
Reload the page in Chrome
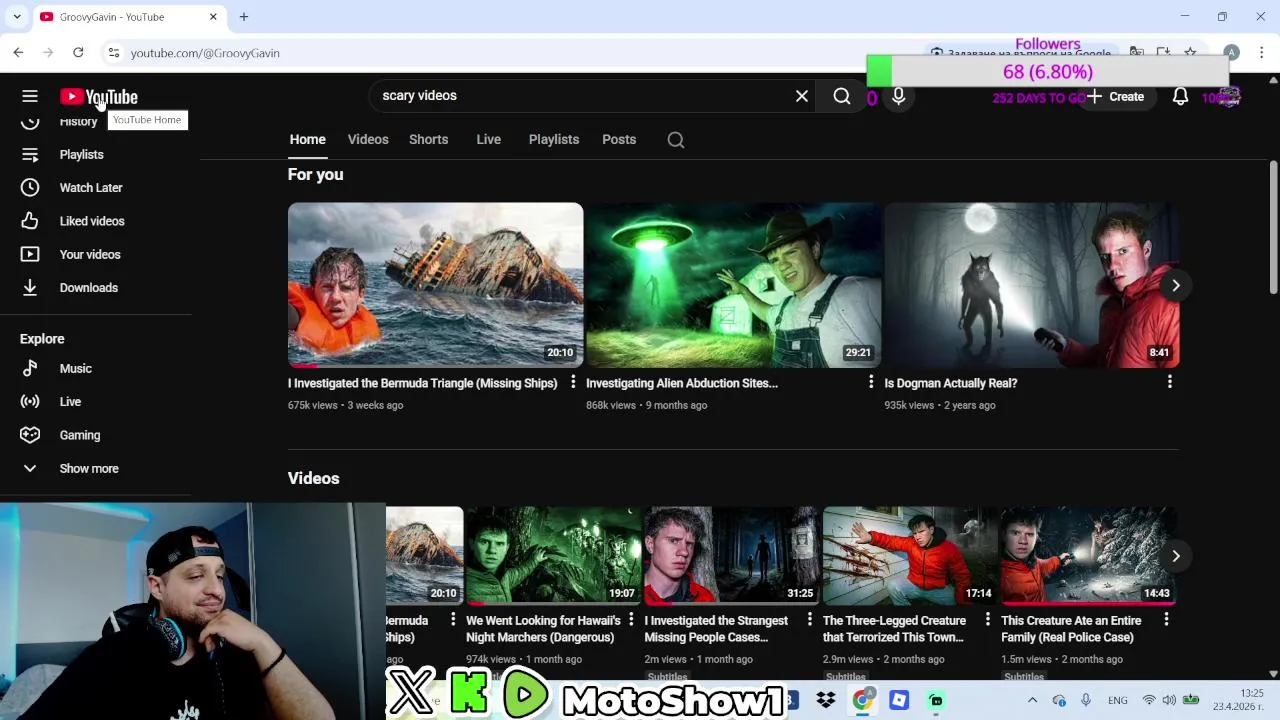(x=78, y=53)
